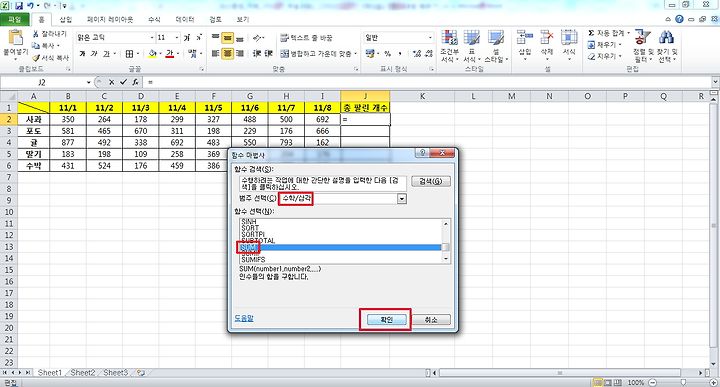The height and width of the screenshot is (387, 720).
Task: Toggle left text alignment
Action: (215, 54)
